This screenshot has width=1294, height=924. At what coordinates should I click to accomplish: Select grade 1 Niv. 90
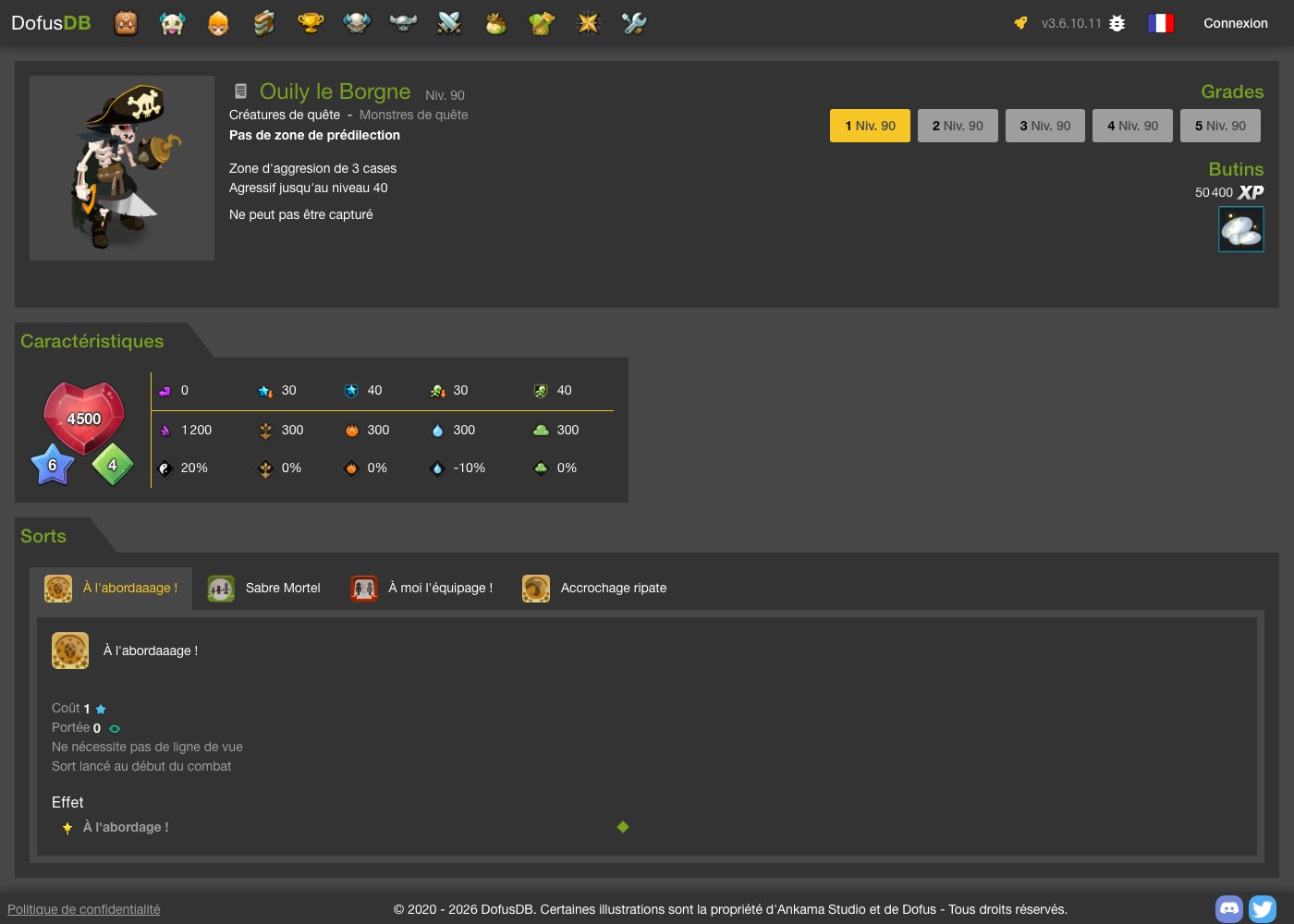(x=870, y=126)
